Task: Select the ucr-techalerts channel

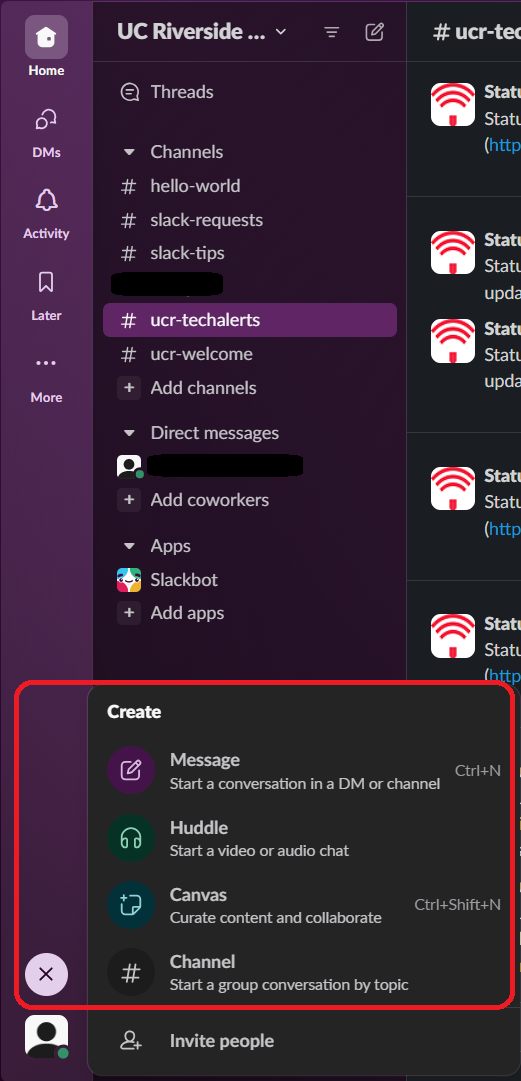Action: (x=249, y=320)
